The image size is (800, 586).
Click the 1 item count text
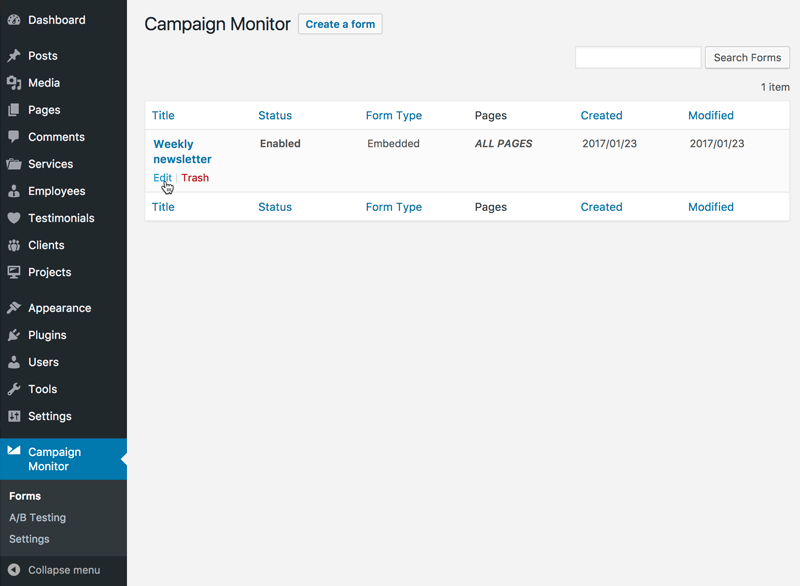(x=775, y=87)
